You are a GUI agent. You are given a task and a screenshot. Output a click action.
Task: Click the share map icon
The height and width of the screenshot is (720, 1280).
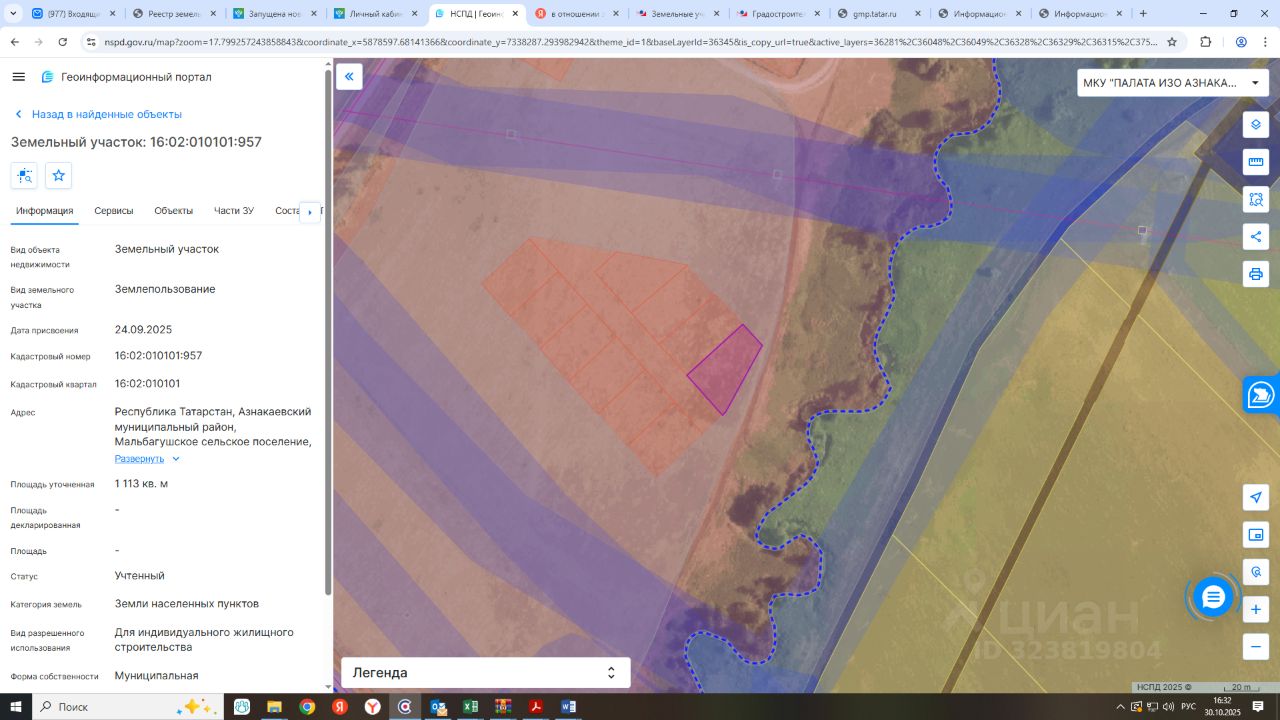1256,237
